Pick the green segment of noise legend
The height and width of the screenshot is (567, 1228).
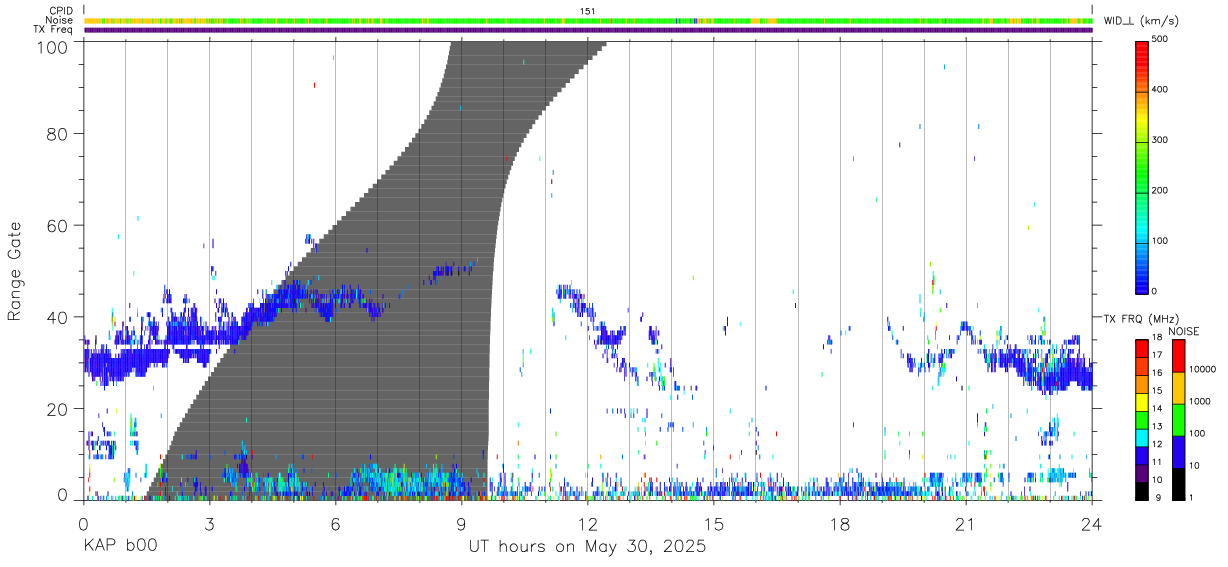tap(1178, 419)
